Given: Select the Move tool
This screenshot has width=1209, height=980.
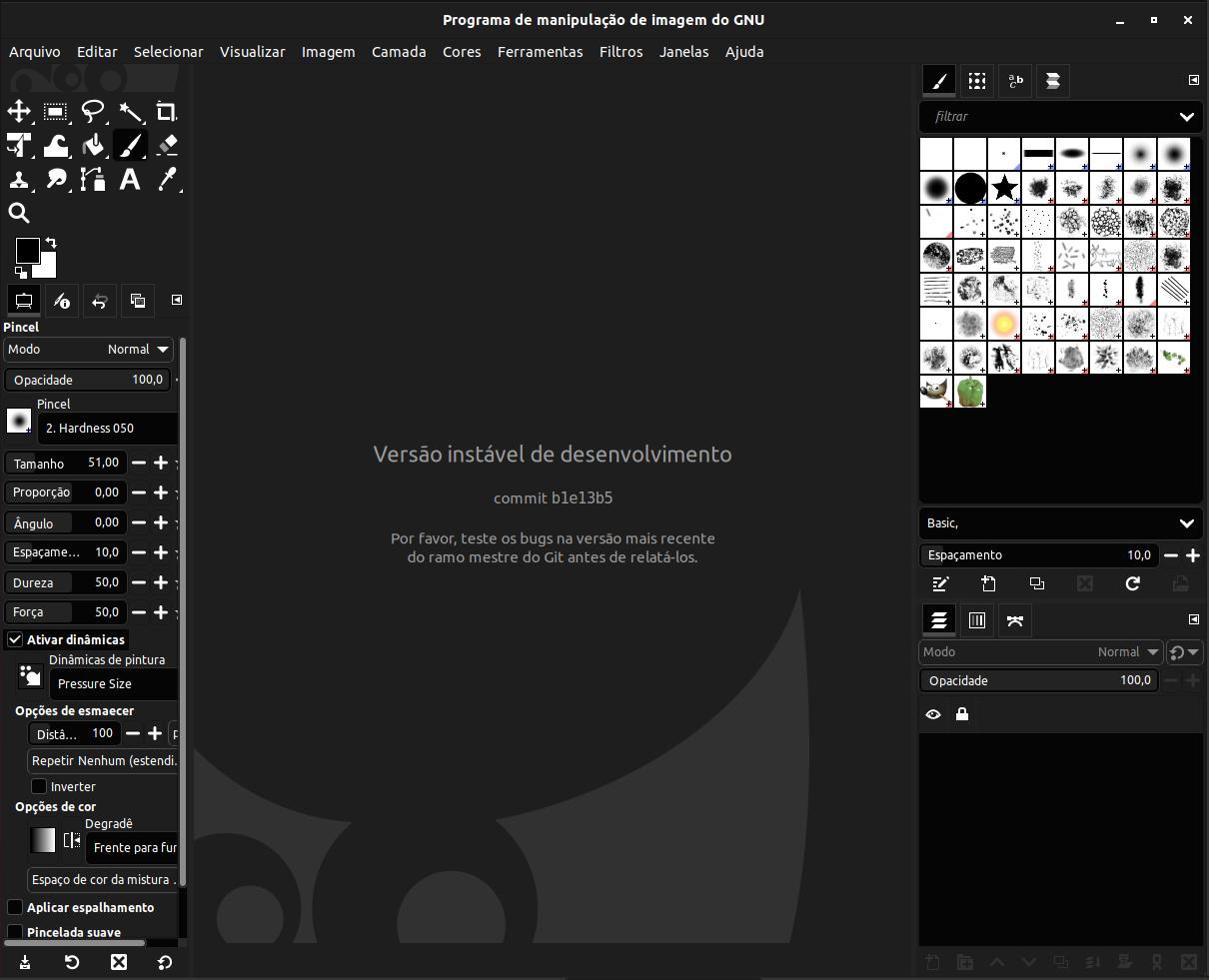Looking at the screenshot, I should 19,112.
